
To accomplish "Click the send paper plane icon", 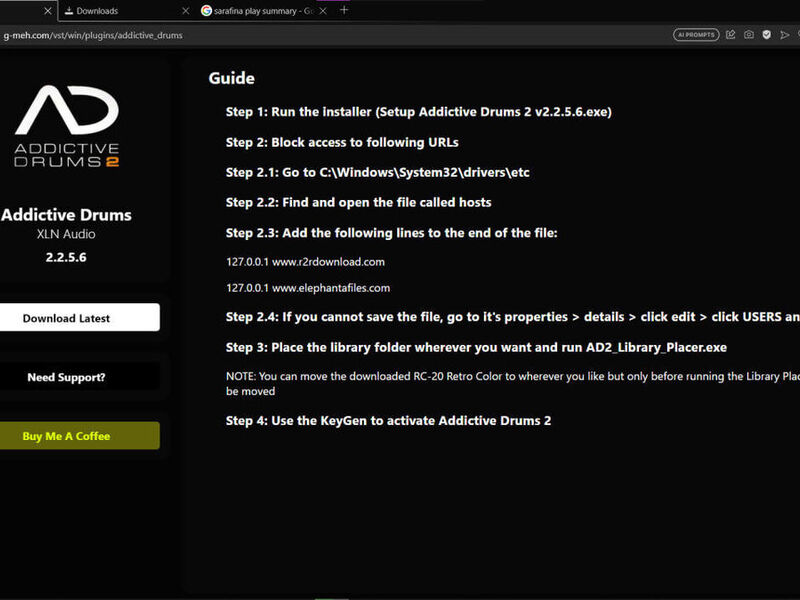I will tap(785, 34).
